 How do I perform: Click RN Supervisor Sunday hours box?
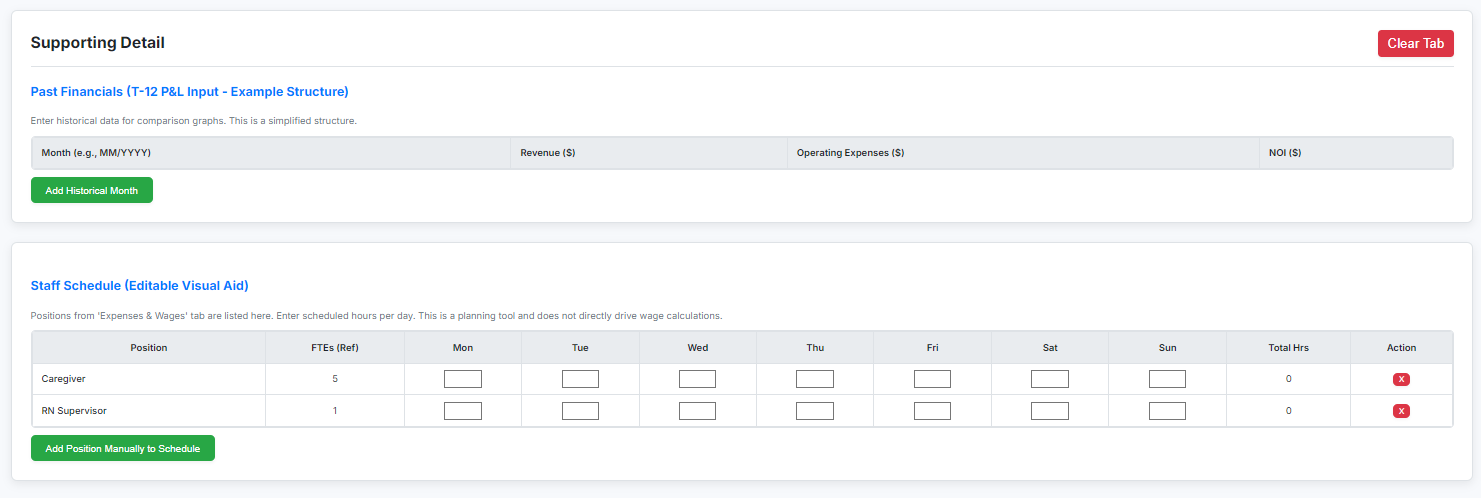(1167, 411)
